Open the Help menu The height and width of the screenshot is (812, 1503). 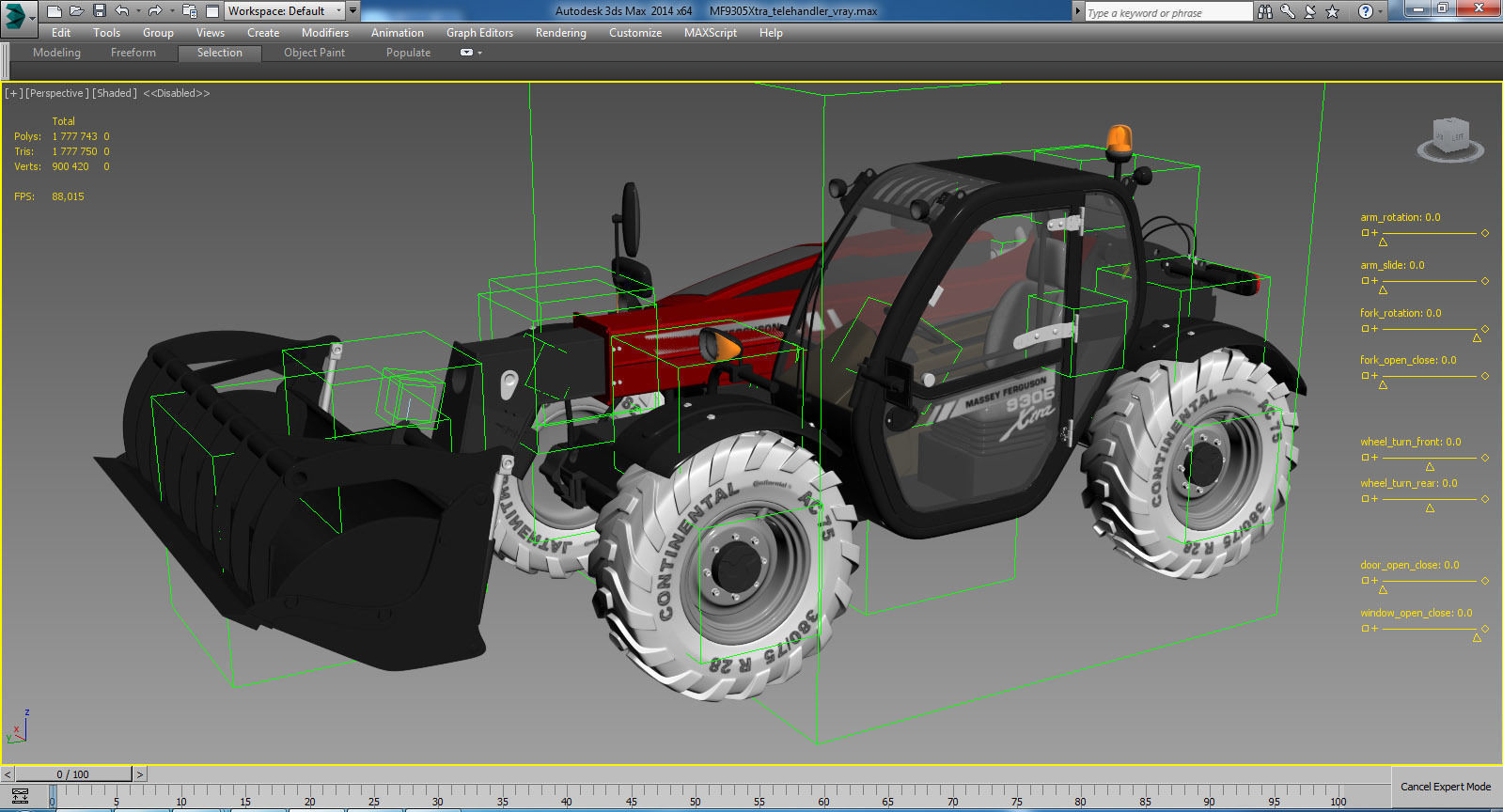771,33
